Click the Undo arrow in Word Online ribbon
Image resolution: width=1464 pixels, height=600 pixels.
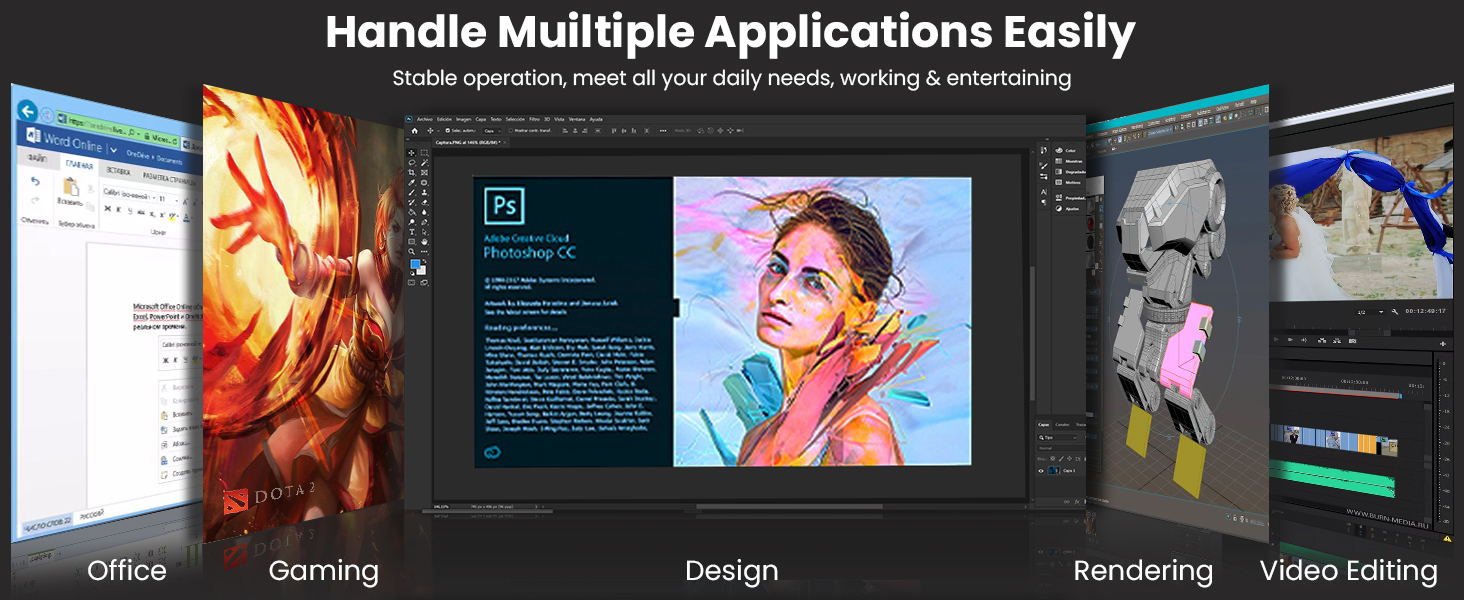(x=35, y=181)
